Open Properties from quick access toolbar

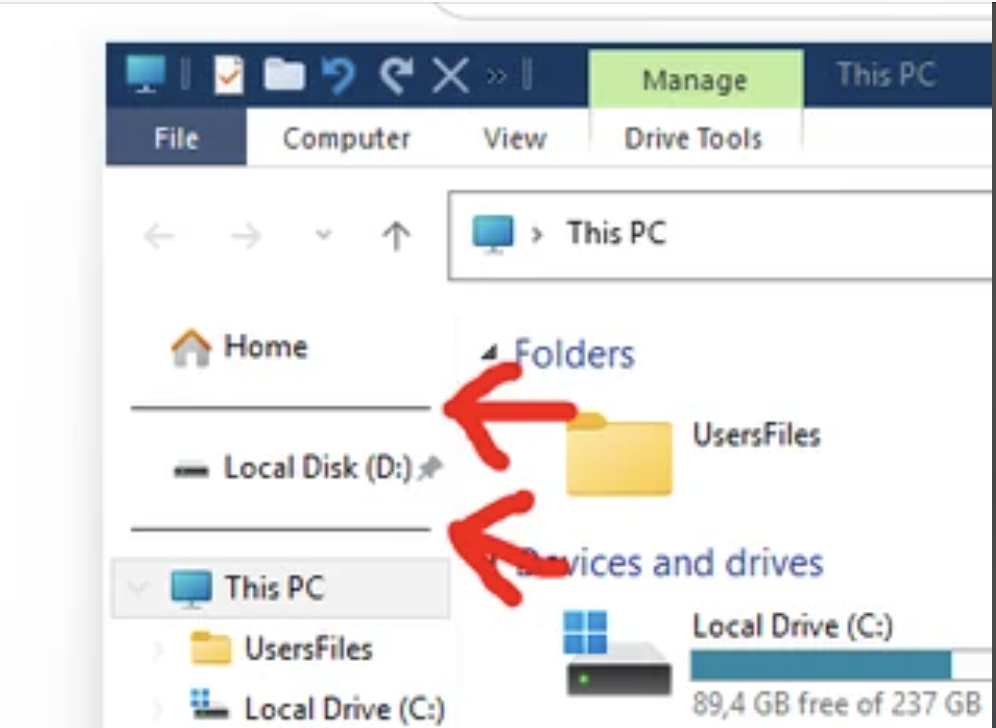(x=229, y=75)
